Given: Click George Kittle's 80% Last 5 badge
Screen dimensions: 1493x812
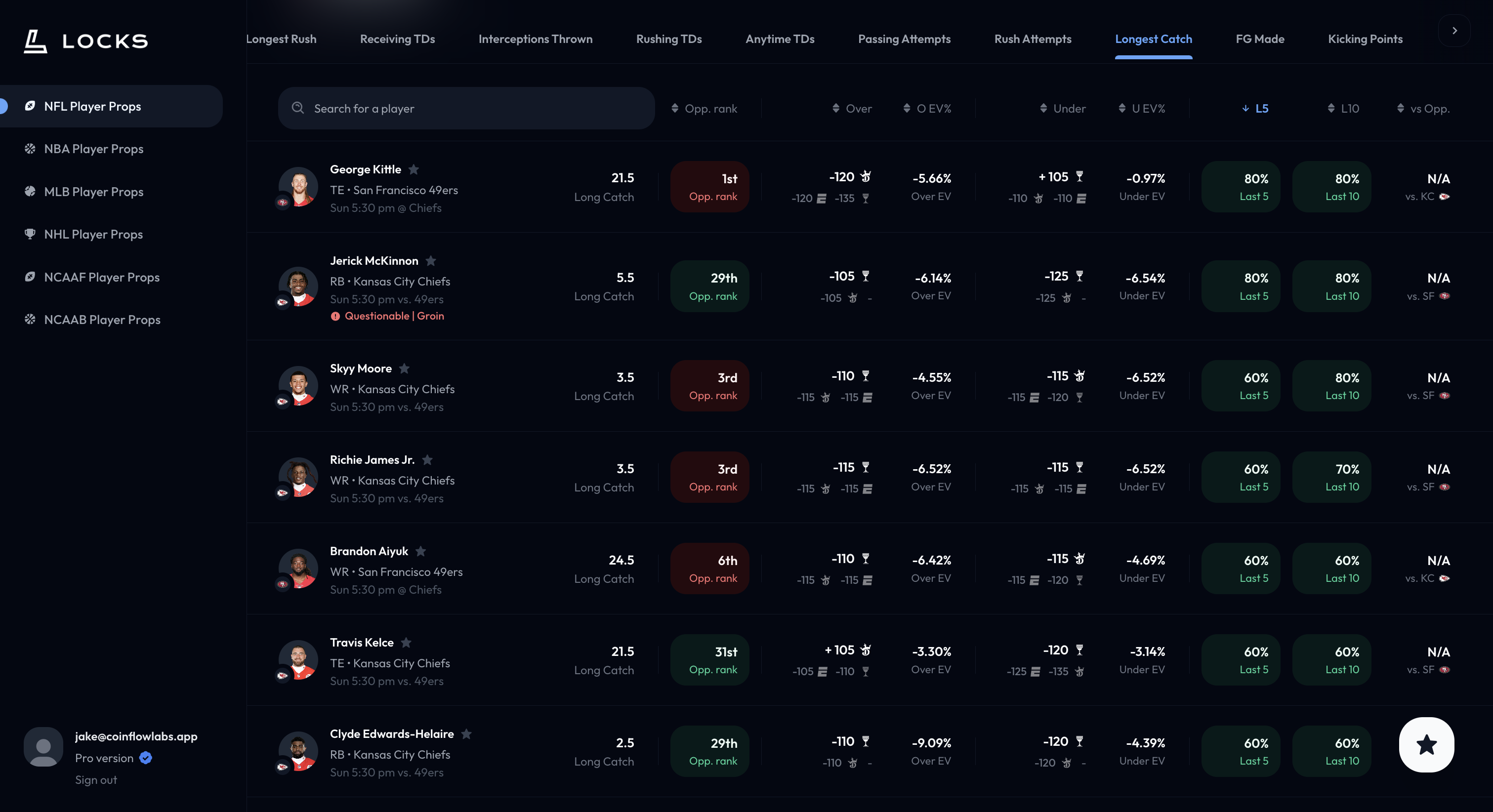Looking at the screenshot, I should 1241,187.
